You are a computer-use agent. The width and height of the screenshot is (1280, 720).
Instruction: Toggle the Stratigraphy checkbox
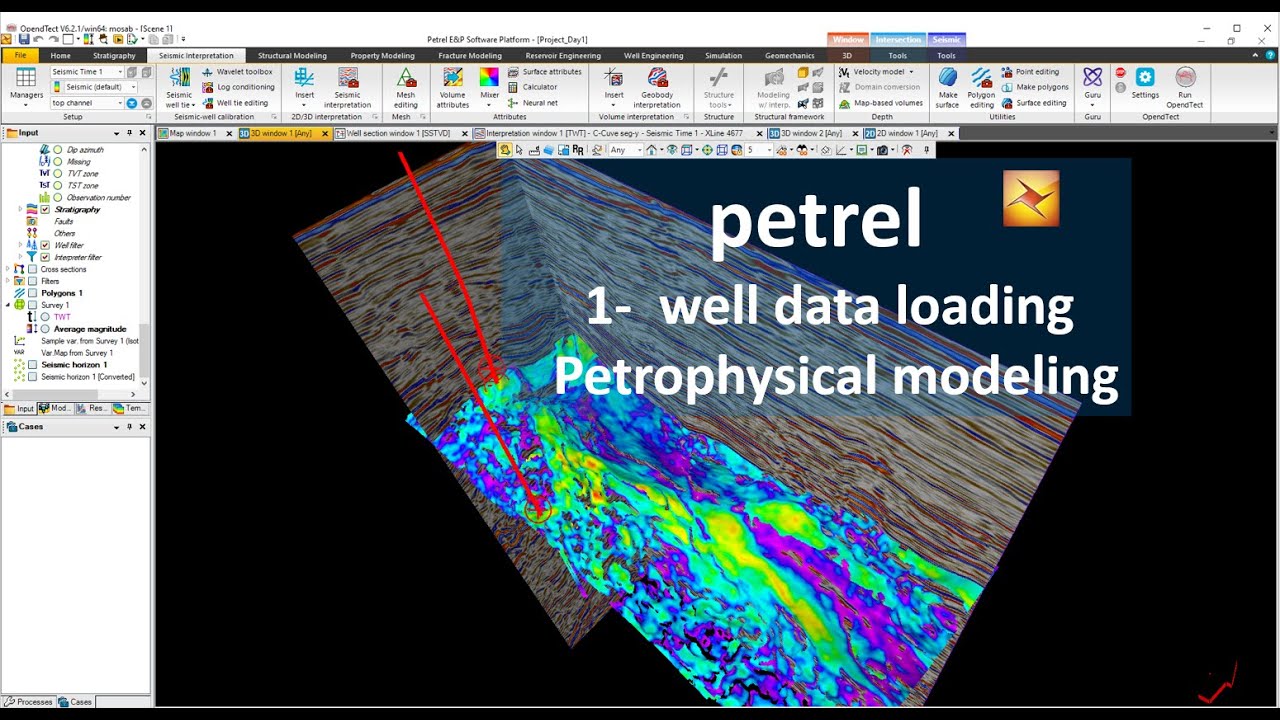click(45, 210)
